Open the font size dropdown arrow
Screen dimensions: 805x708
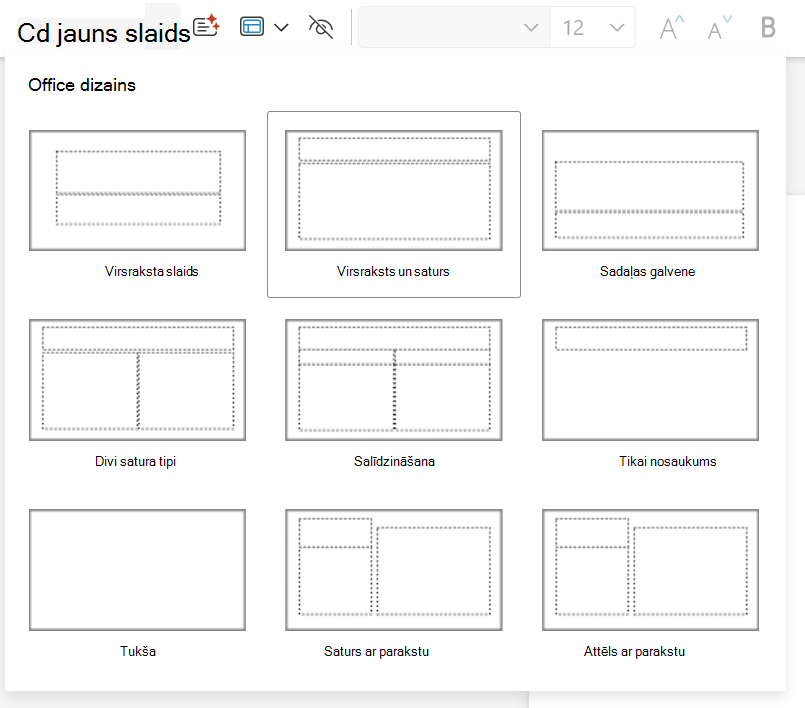(x=617, y=28)
